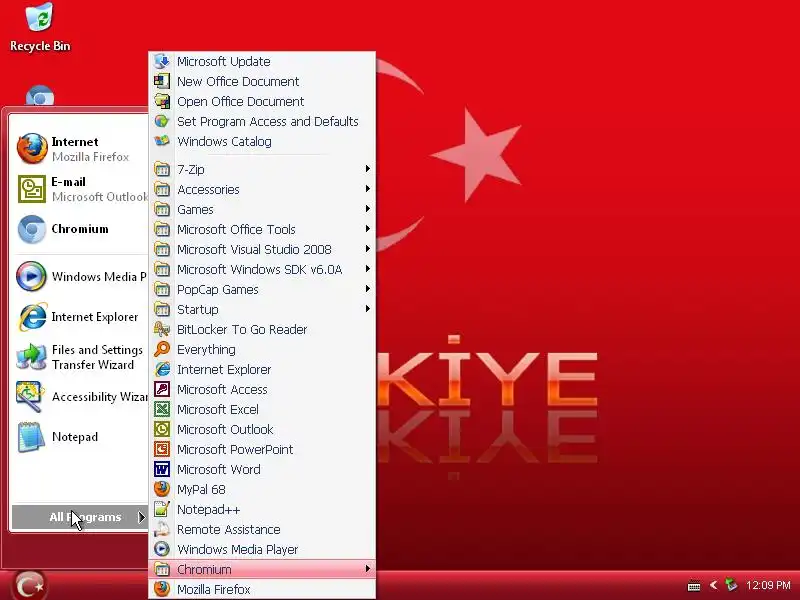Expand the Microsoft Visual Studio 2008 arrow
800x600 pixels.
pos(367,248)
